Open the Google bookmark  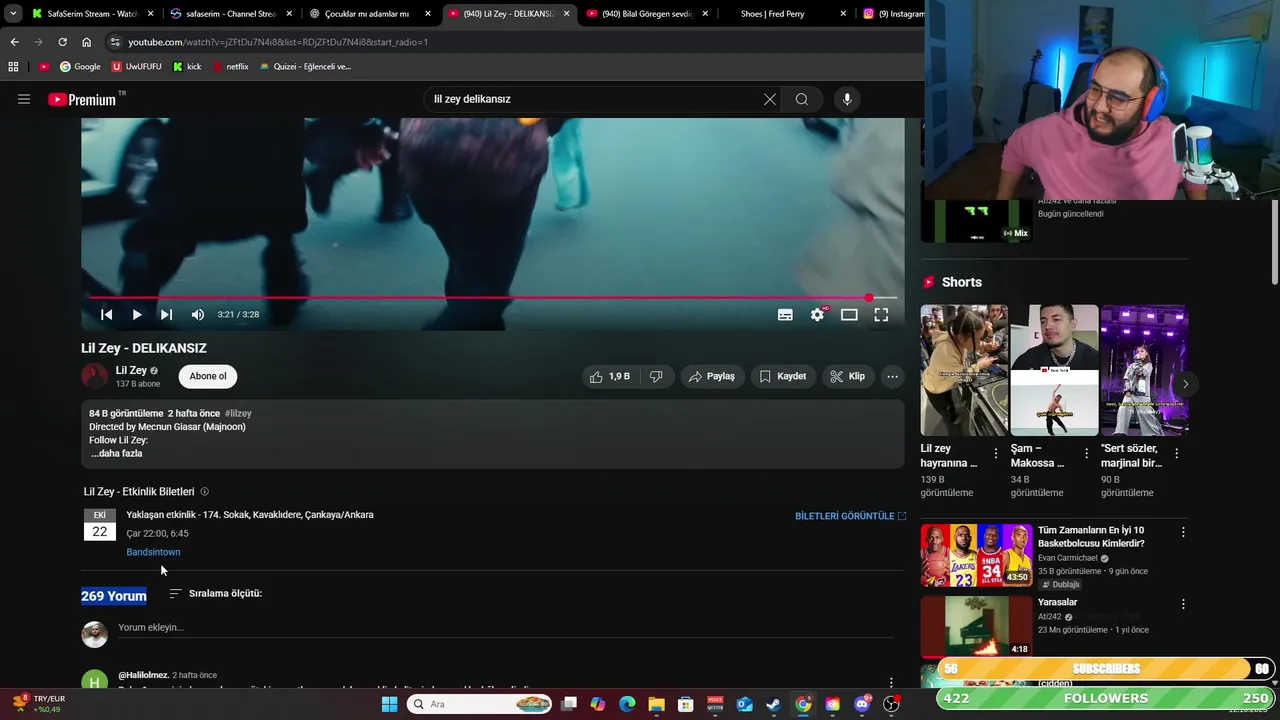point(80,67)
